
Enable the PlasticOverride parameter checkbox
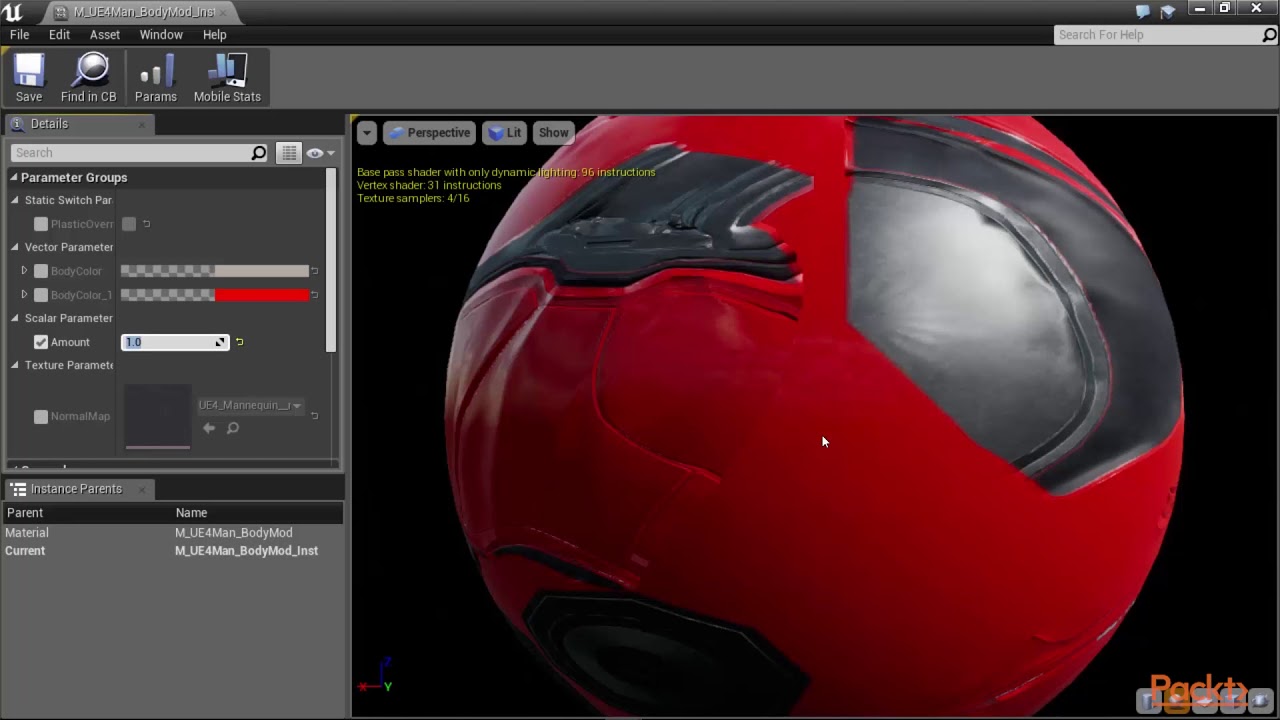point(41,224)
